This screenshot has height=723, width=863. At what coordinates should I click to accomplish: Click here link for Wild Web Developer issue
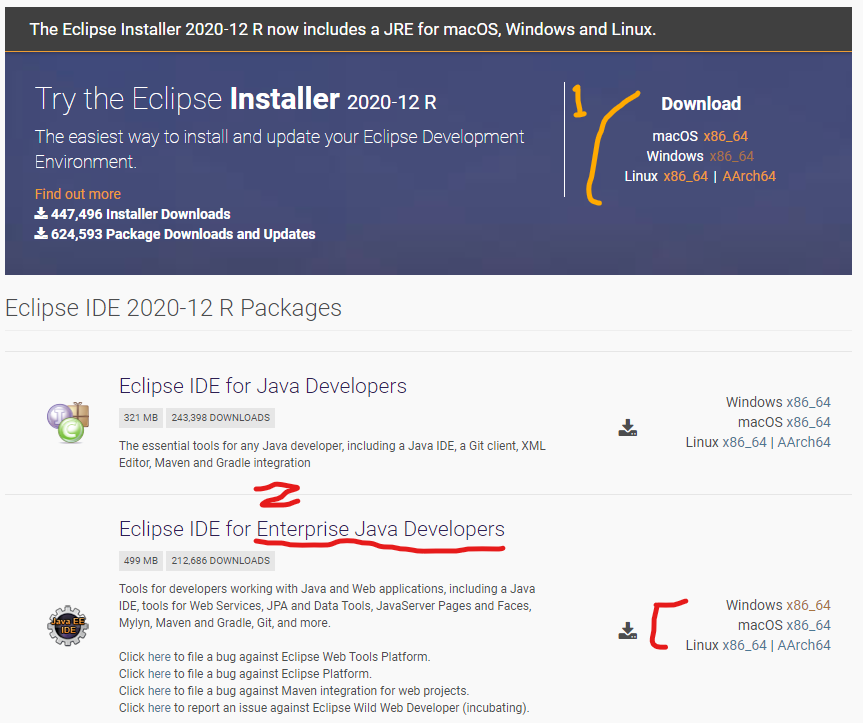click(x=159, y=708)
